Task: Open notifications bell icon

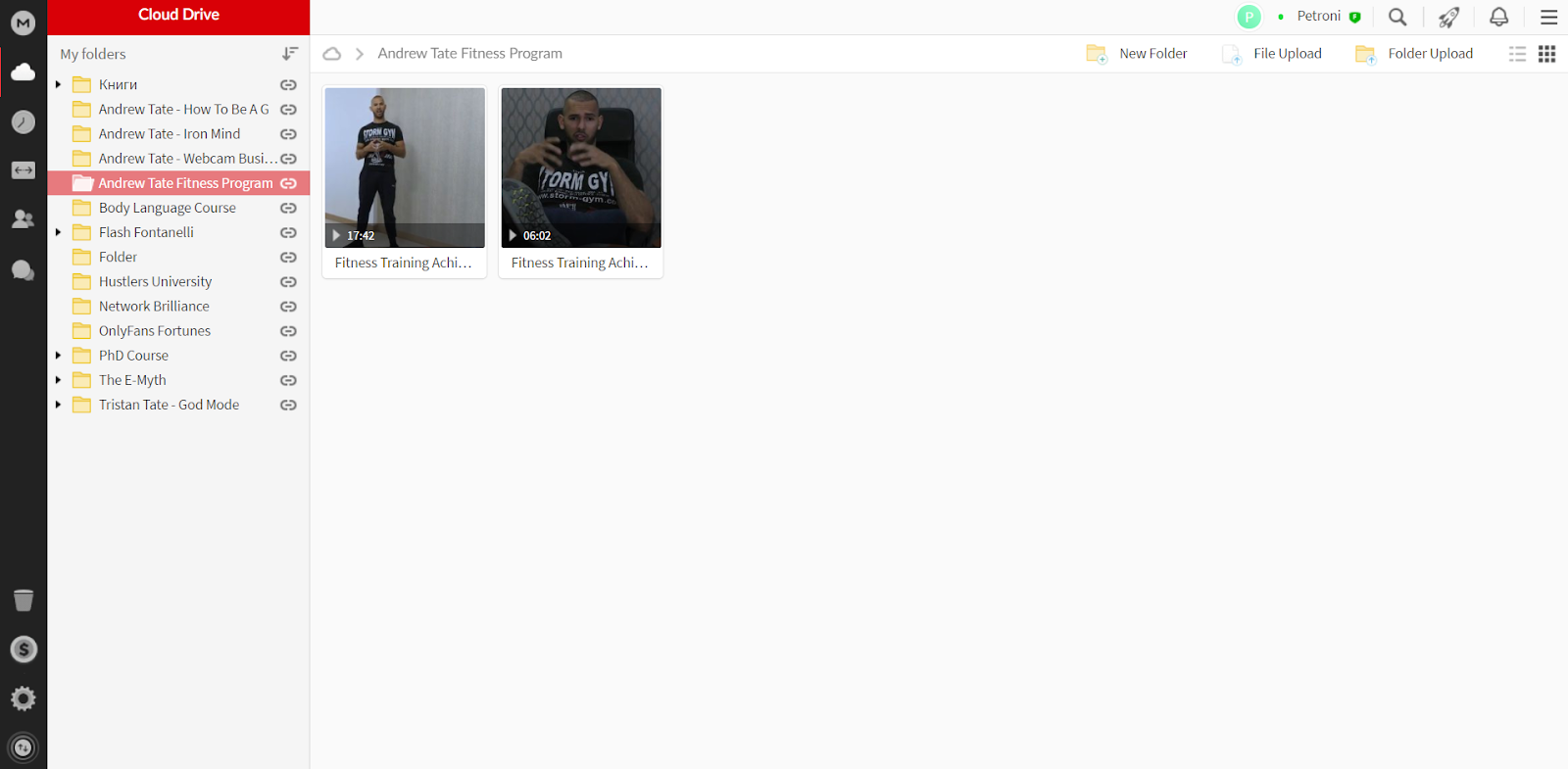Action: point(1499,17)
